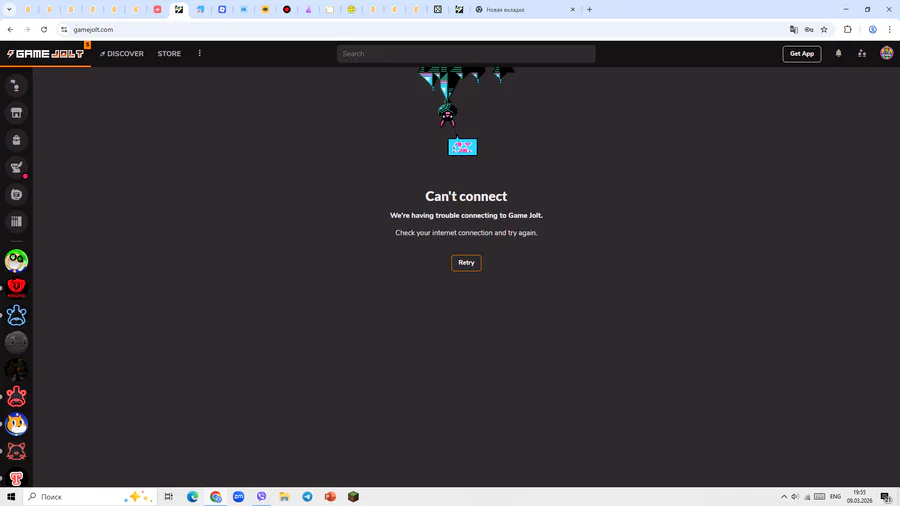Screen dimensions: 900x506
Task: Switch to the dice icon tab
Action: tap(437, 10)
